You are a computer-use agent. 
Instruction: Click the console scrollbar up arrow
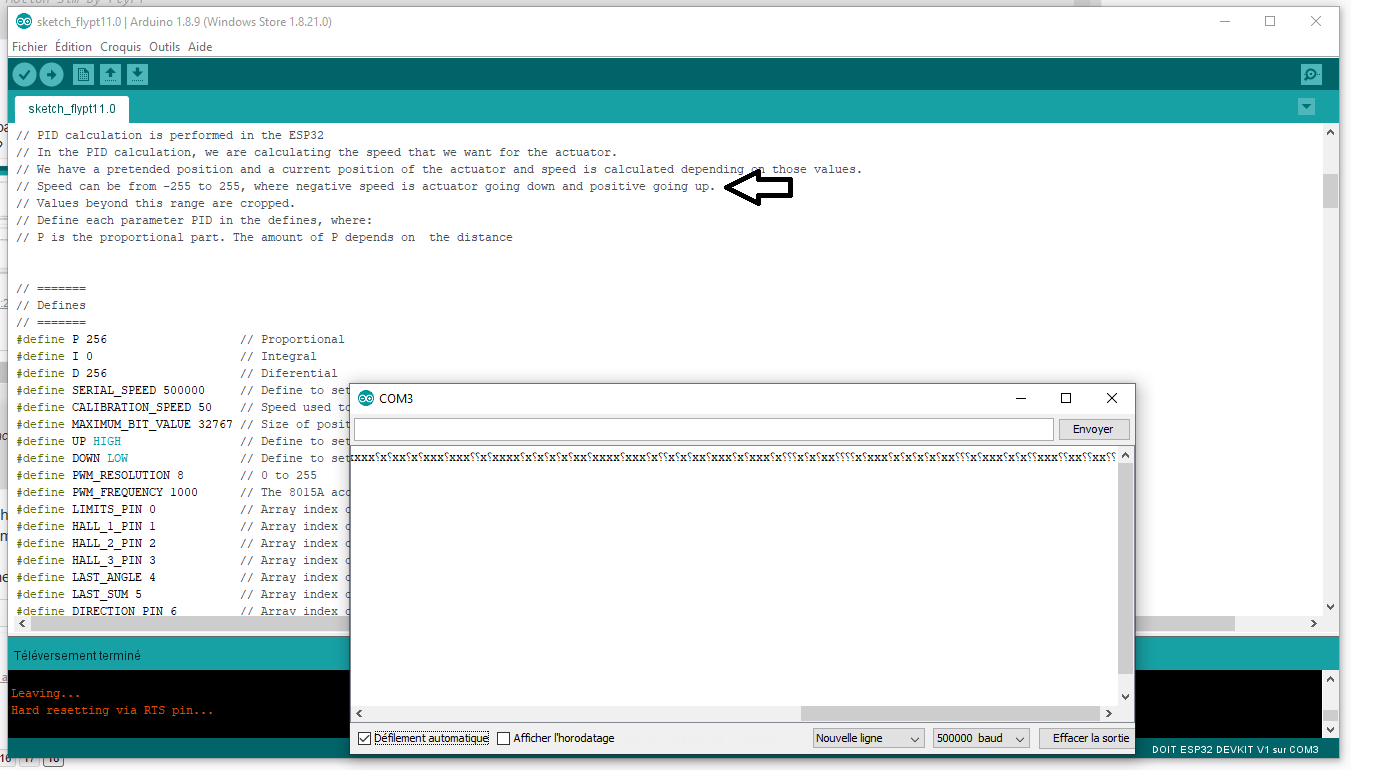(x=1330, y=679)
